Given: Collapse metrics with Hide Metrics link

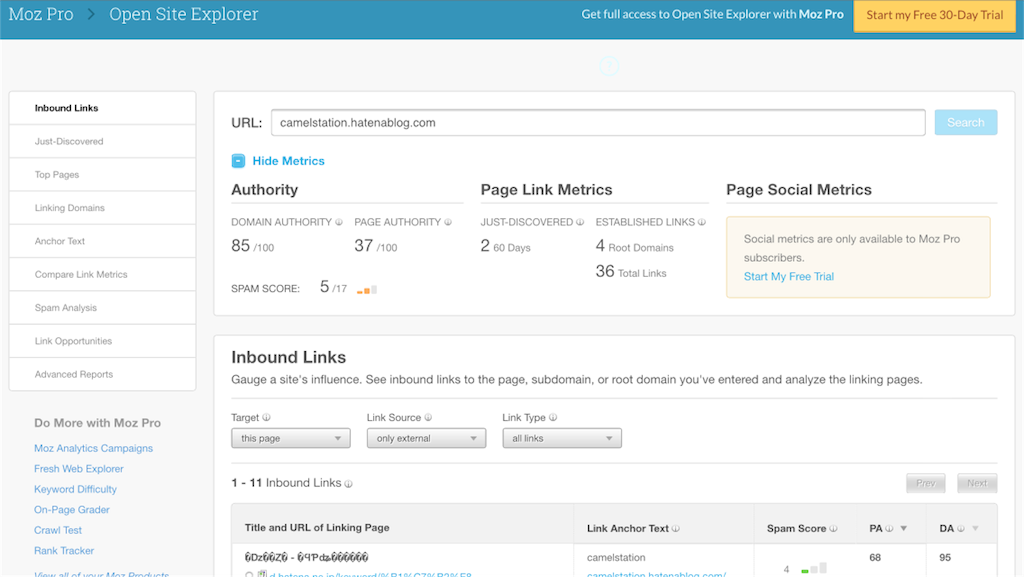Looking at the screenshot, I should (288, 161).
